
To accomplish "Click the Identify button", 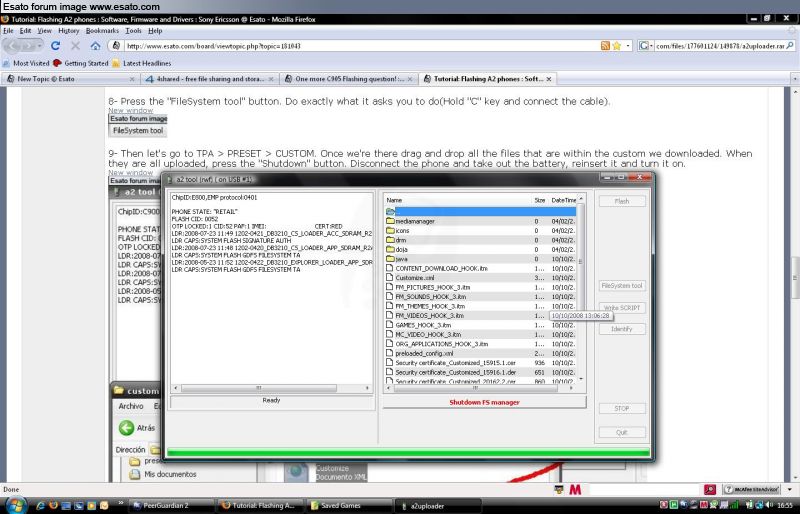I will [621, 329].
